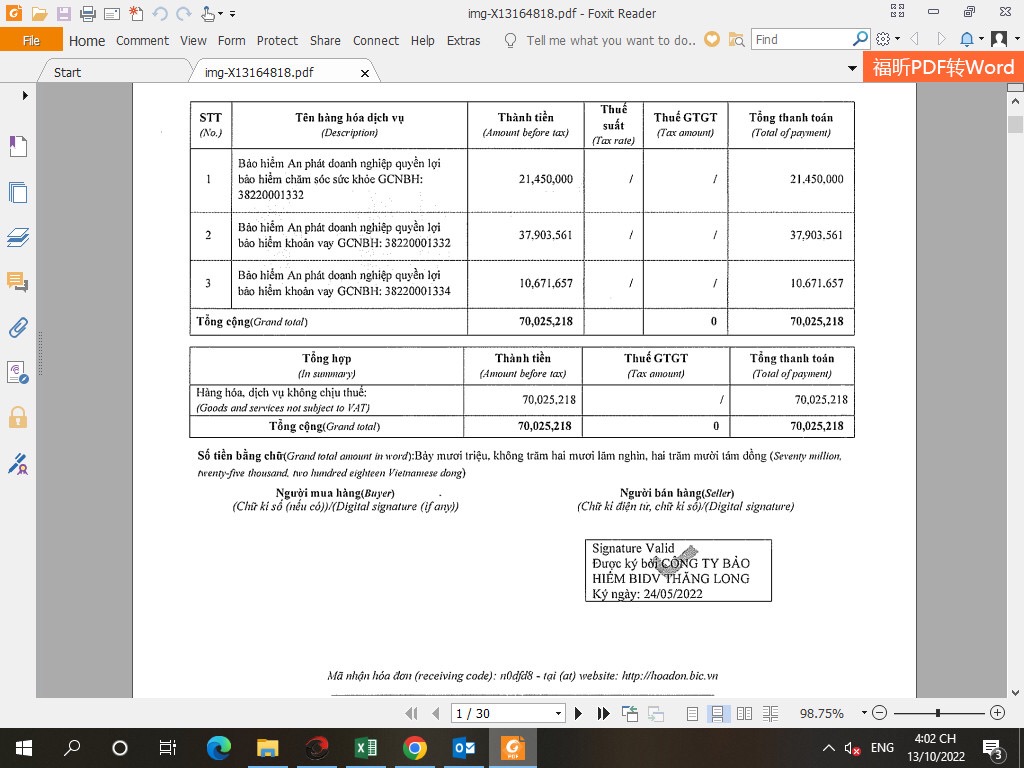1024x768 pixels.
Task: Open the Bookmarks panel in left sidebar
Action: click(x=17, y=147)
